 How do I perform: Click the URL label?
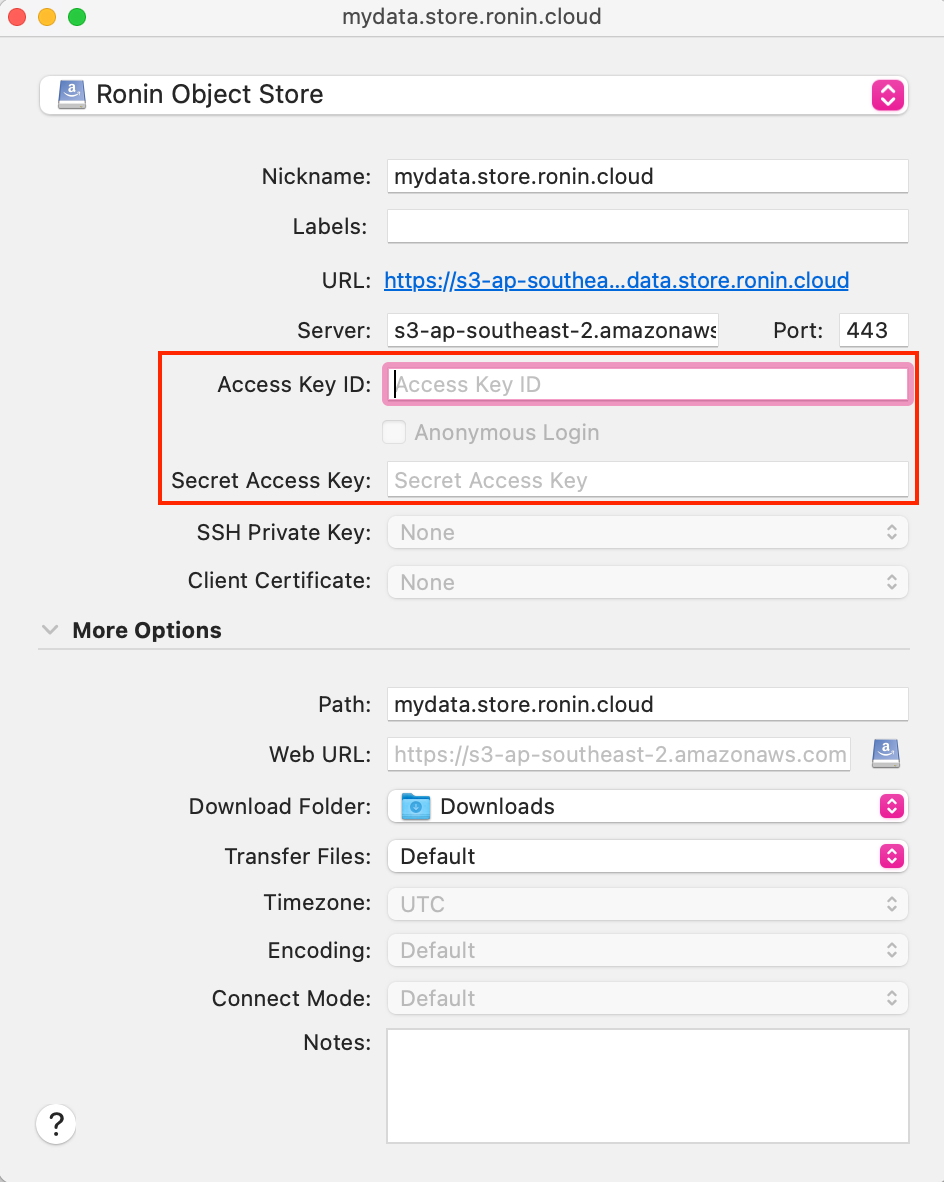point(346,280)
